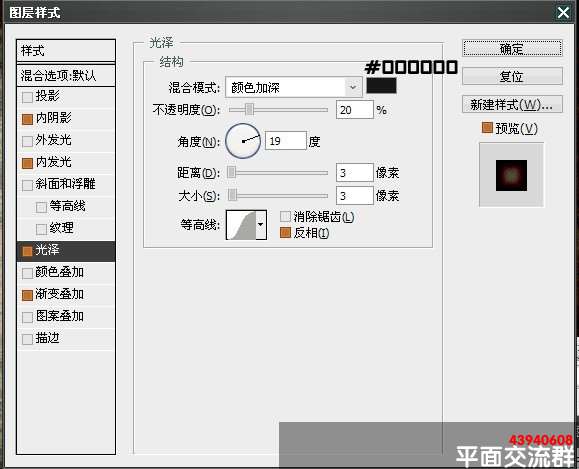Click the 确定 OK button
The height and width of the screenshot is (469, 579).
point(513,48)
